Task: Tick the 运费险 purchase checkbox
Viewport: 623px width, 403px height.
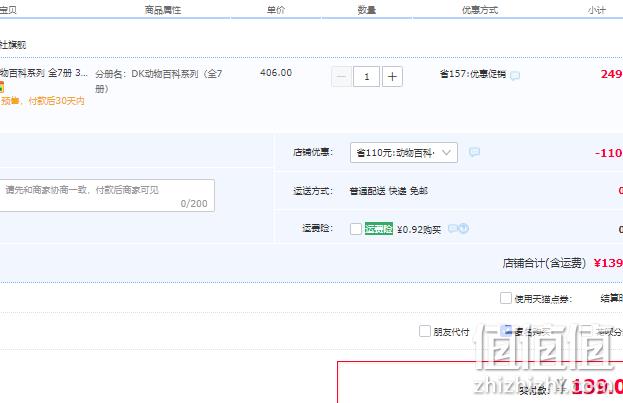Action: click(356, 229)
